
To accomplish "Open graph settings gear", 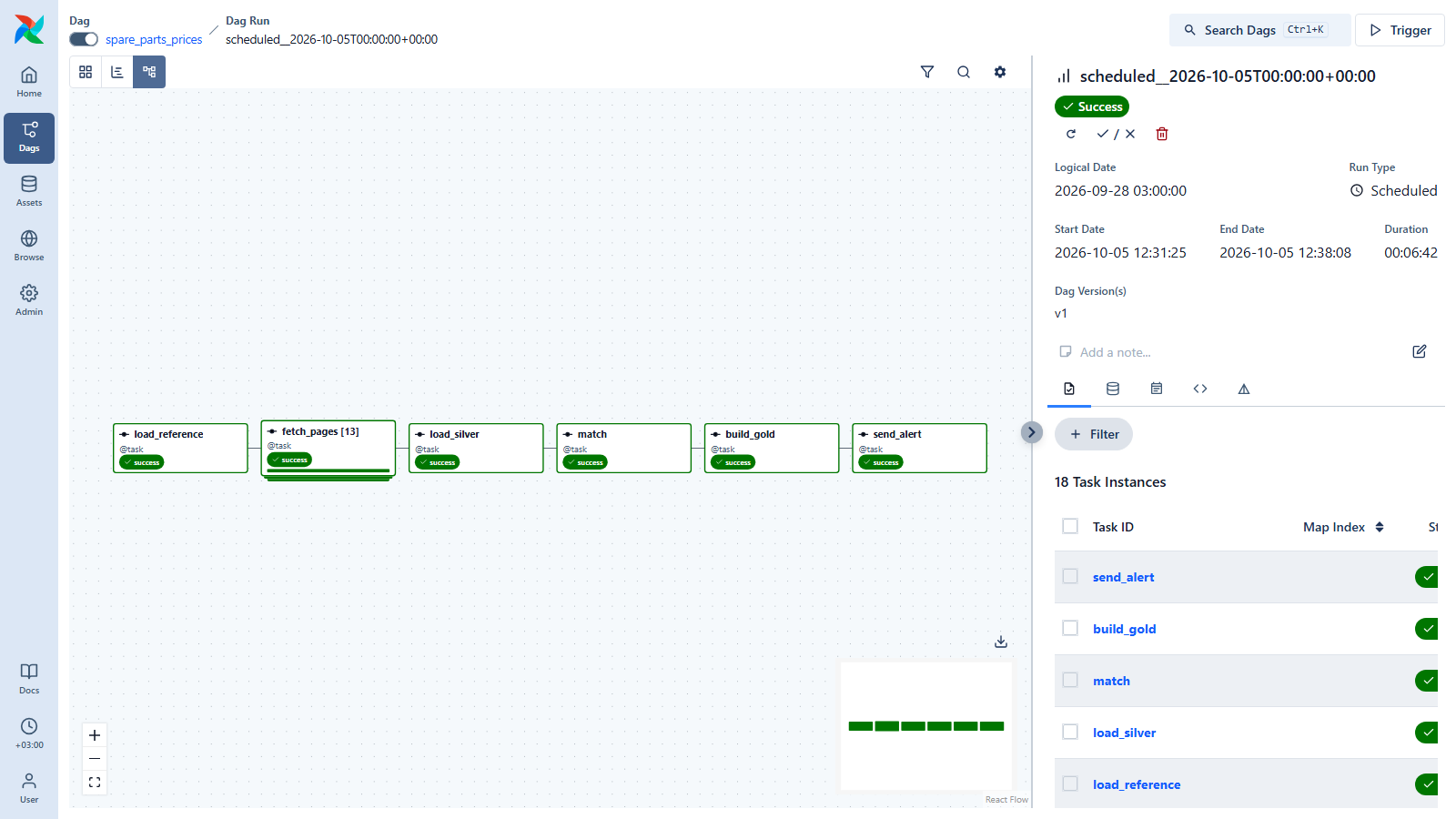I will click(1000, 72).
